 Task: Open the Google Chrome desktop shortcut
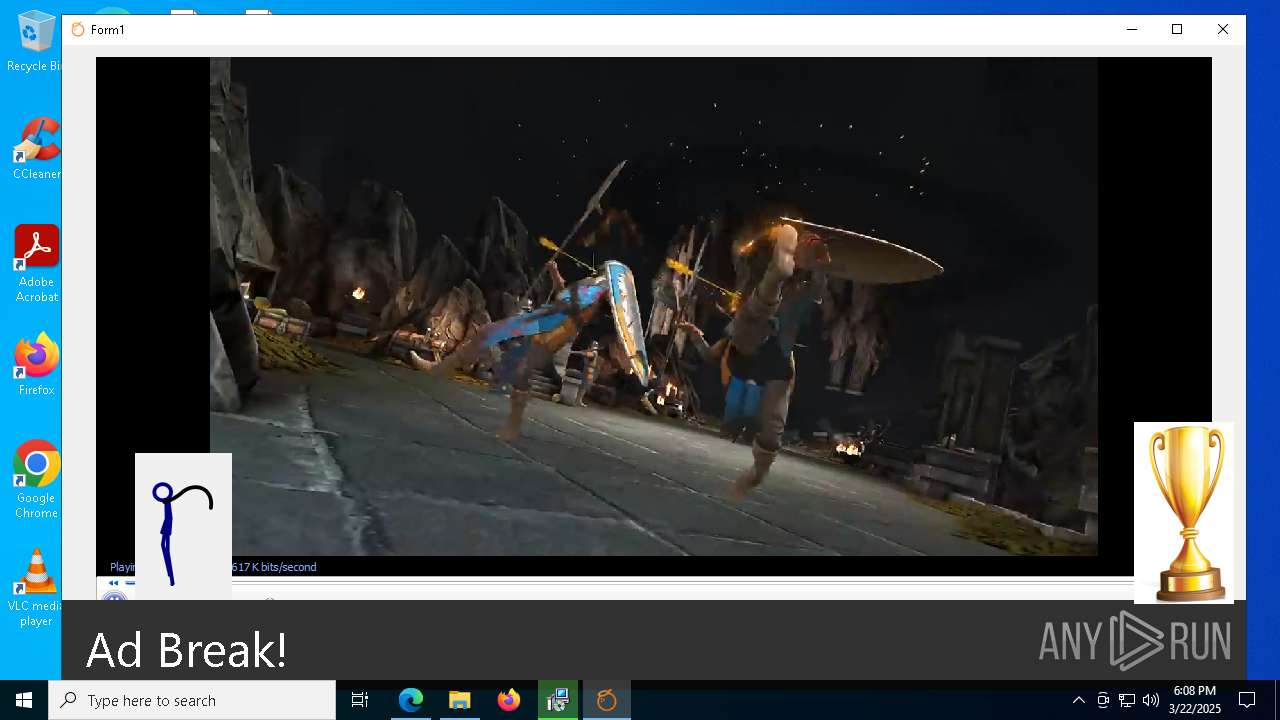tap(36, 480)
